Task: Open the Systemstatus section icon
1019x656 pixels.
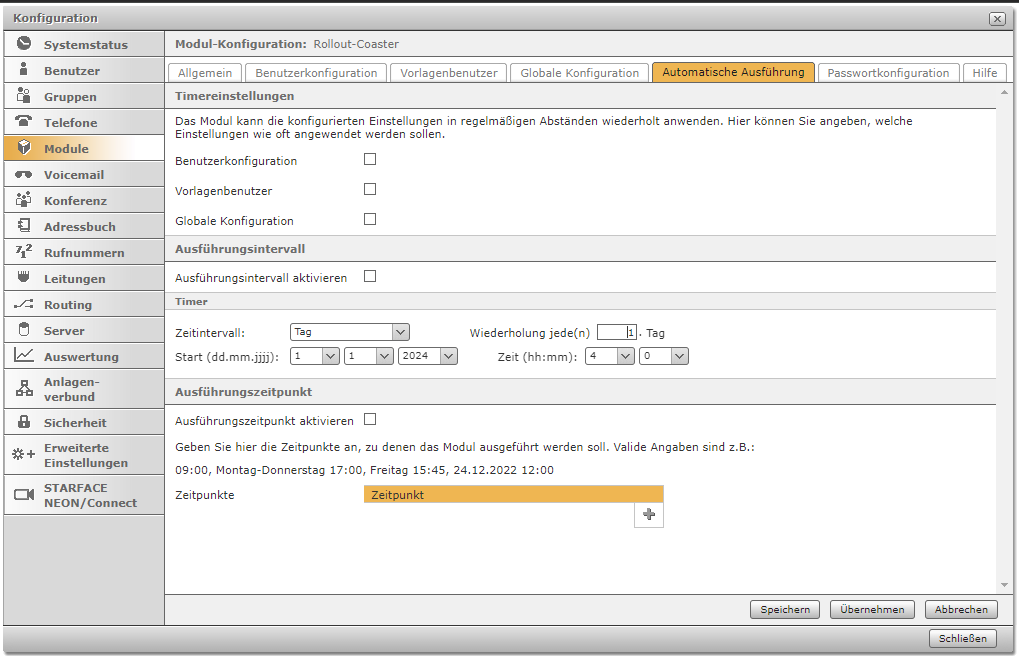Action: pos(24,44)
